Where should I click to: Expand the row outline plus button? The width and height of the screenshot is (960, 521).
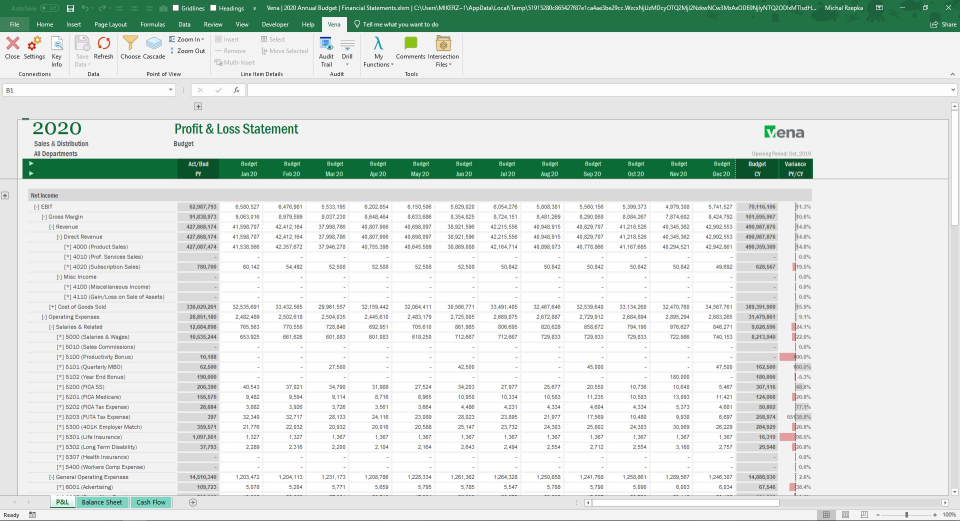click(7, 195)
